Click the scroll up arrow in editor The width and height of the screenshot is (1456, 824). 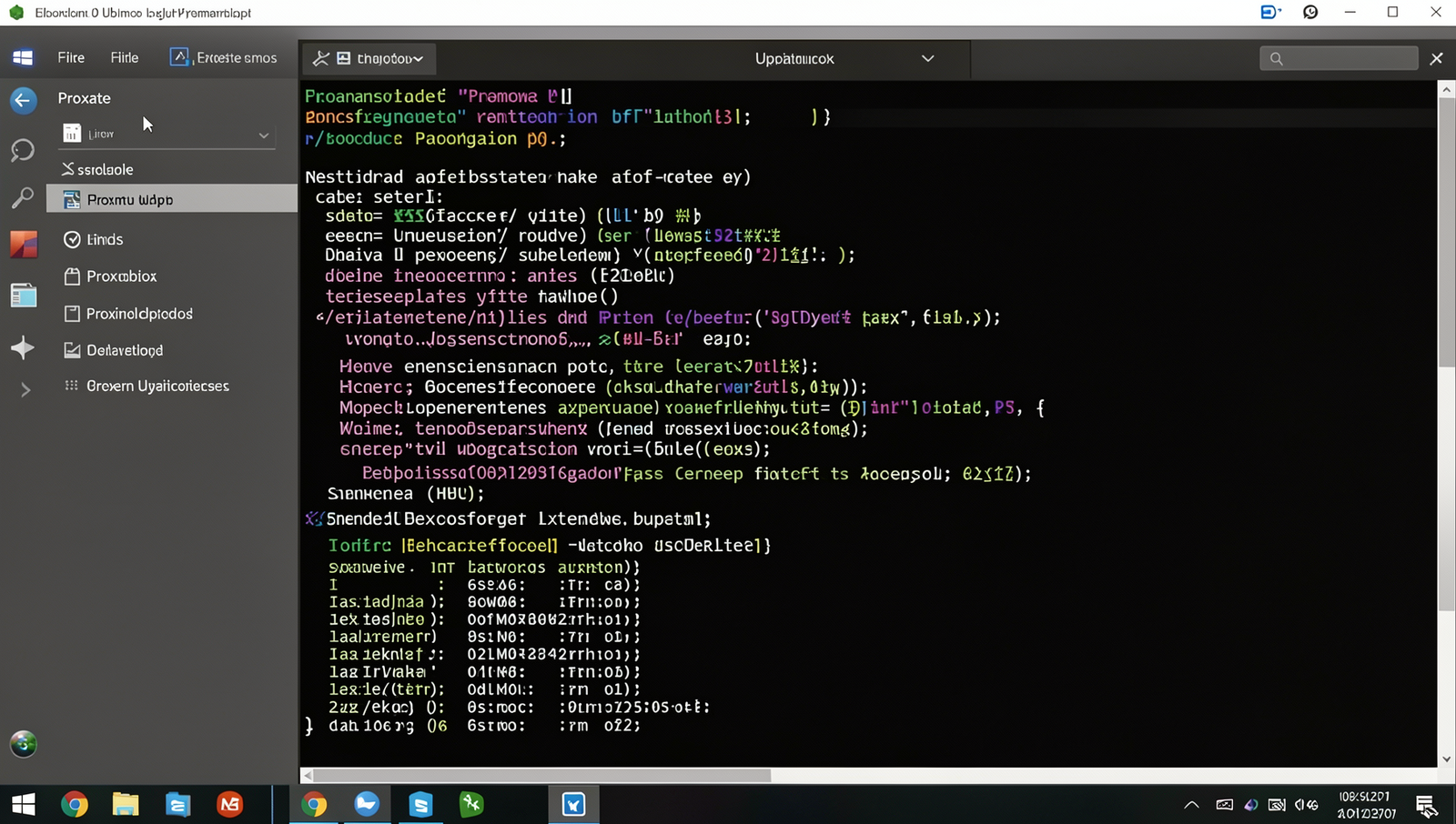pos(1446,89)
